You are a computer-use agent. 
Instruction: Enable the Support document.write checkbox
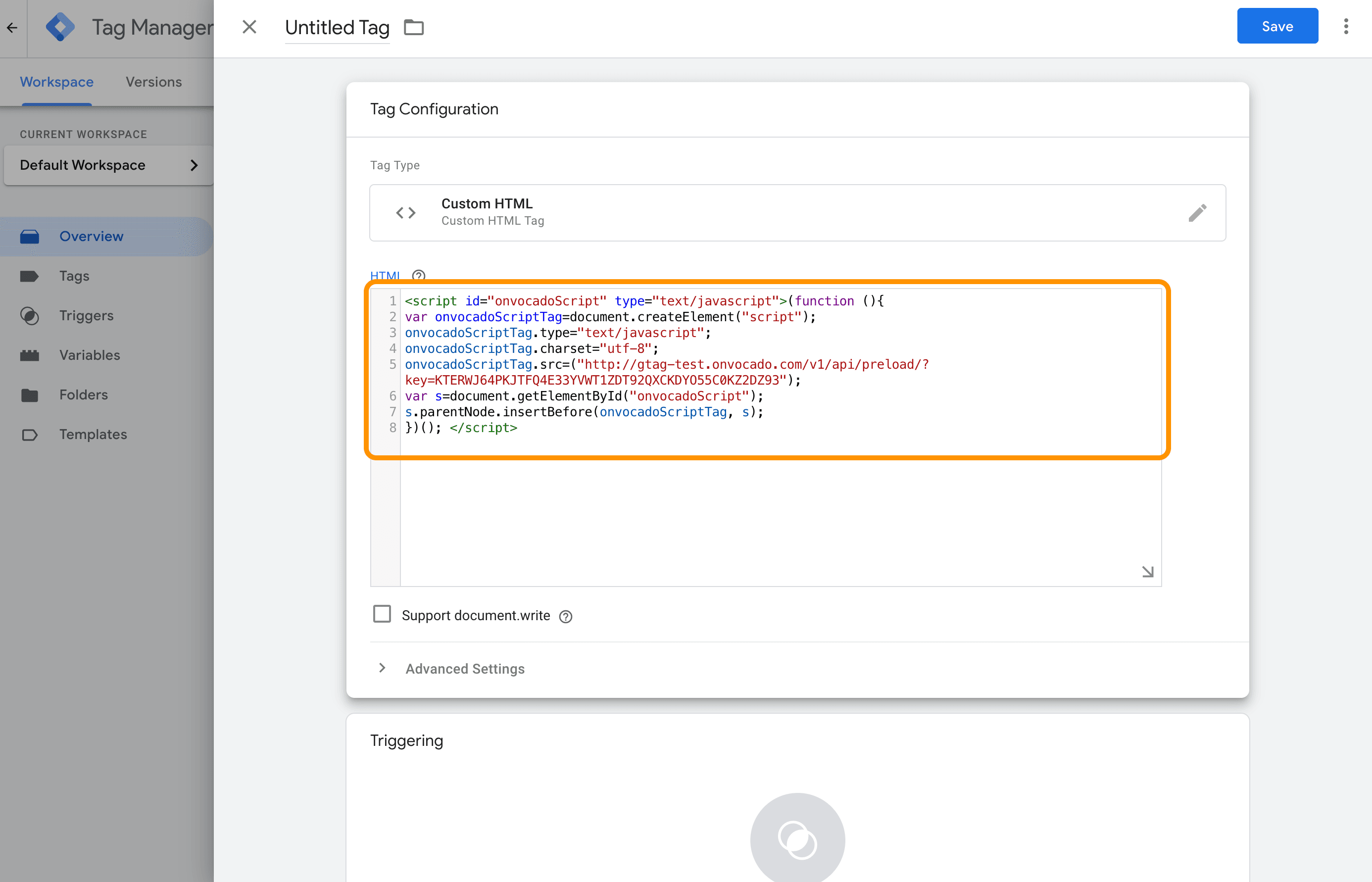click(x=382, y=614)
